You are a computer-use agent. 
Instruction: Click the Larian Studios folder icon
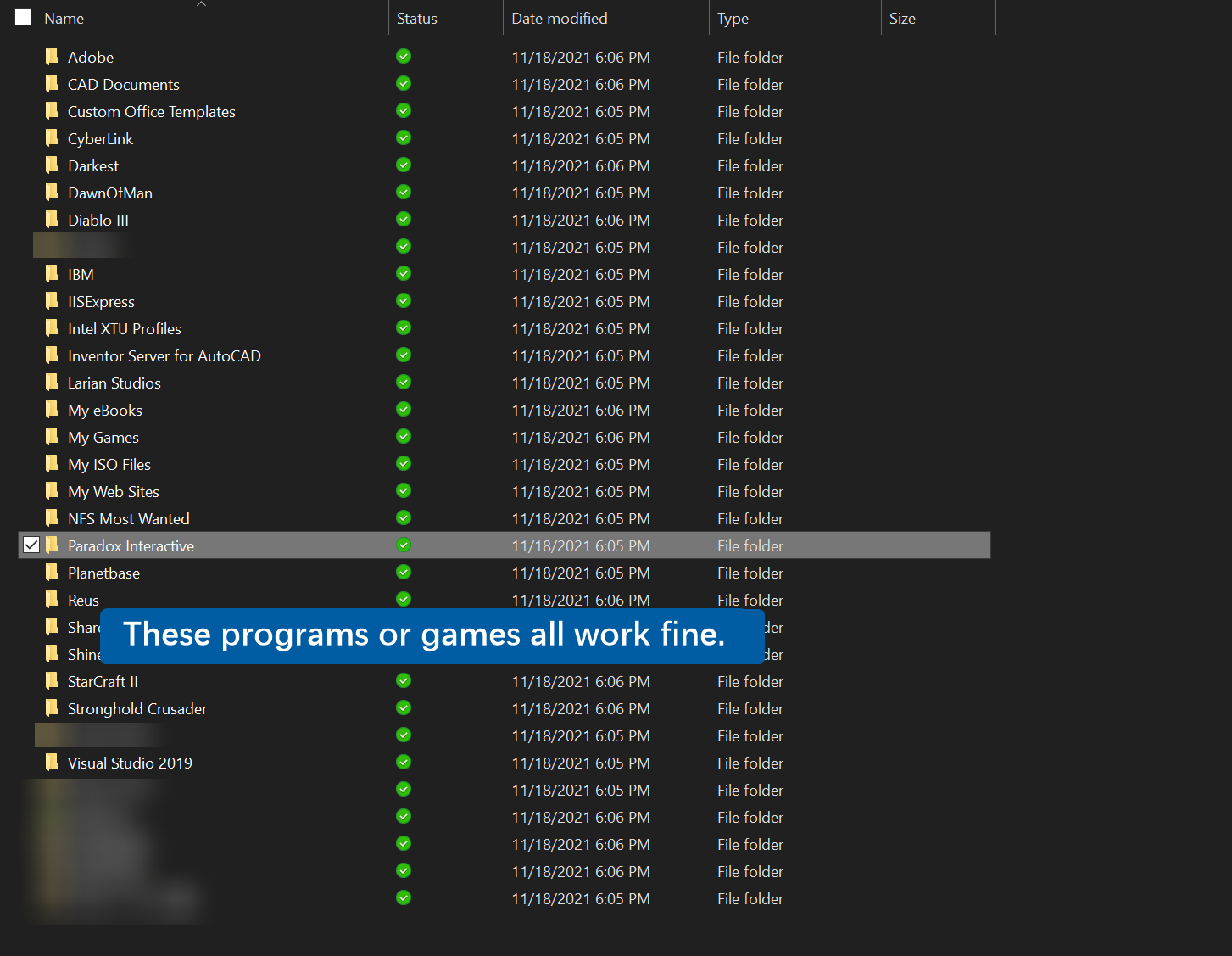pyautogui.click(x=52, y=383)
